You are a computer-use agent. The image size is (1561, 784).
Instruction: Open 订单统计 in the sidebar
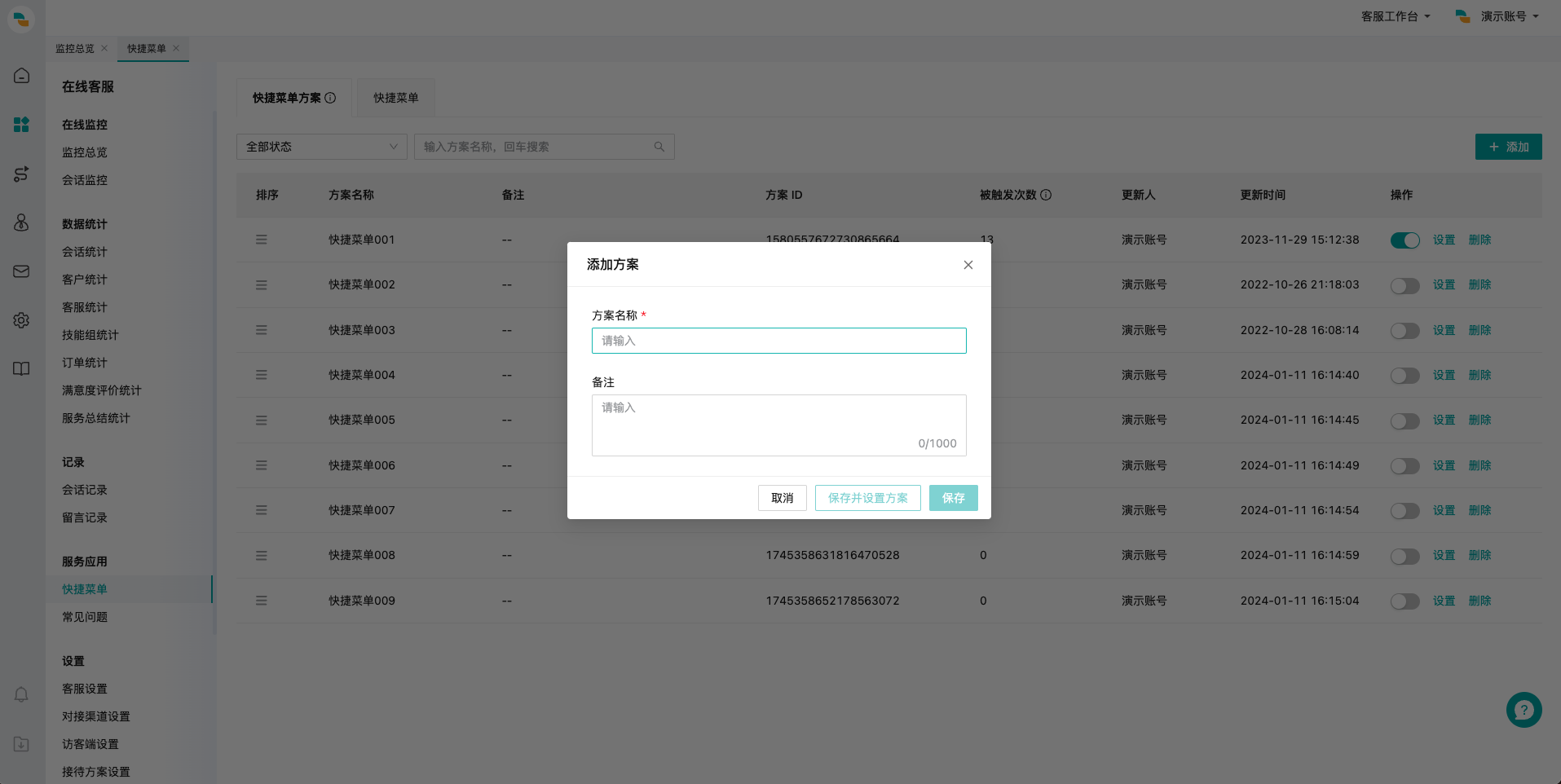coord(85,363)
